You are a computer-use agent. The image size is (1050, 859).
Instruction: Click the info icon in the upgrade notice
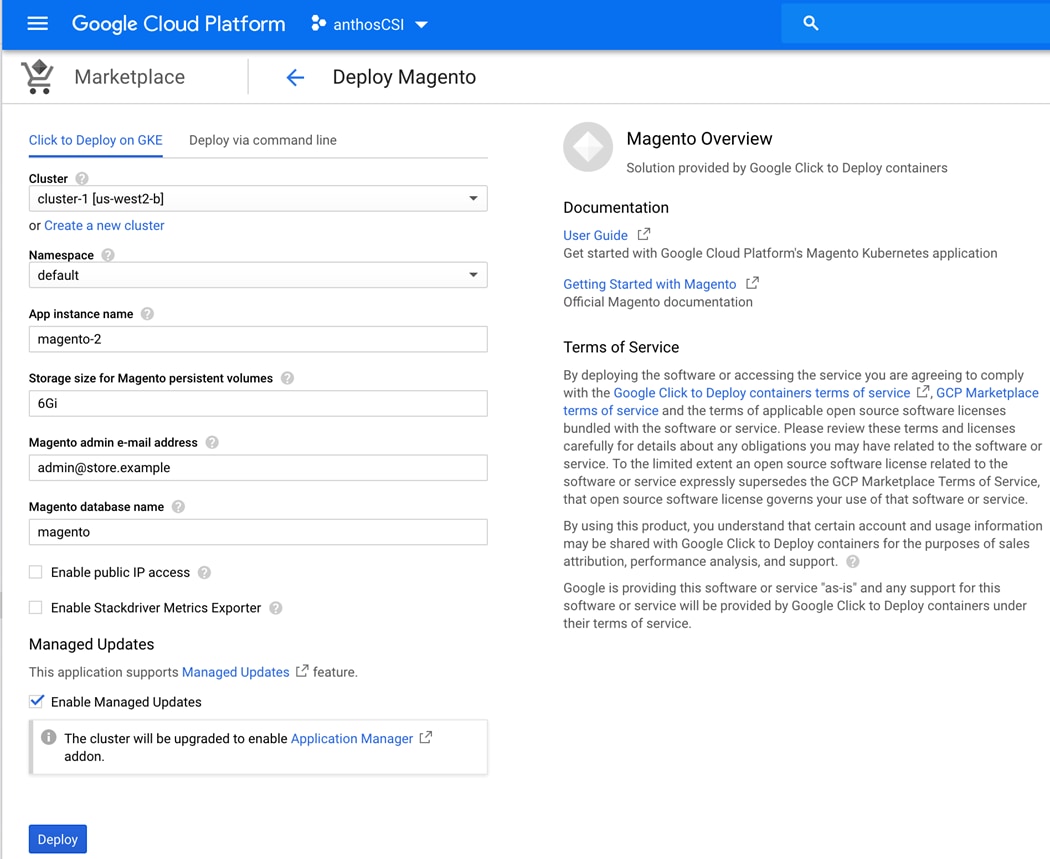tap(48, 737)
